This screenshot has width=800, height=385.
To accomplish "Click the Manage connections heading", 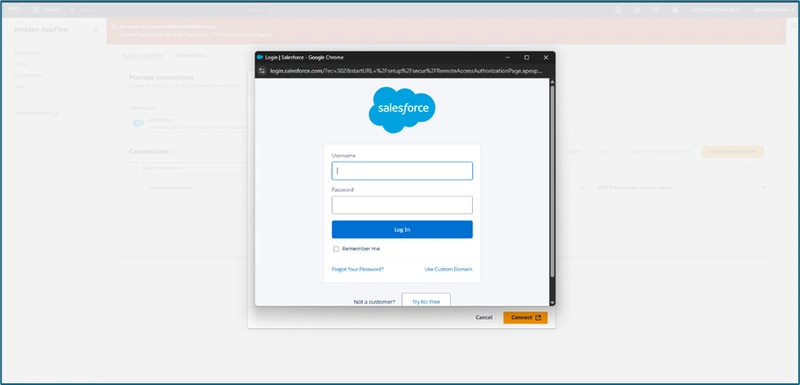I will click(x=161, y=78).
